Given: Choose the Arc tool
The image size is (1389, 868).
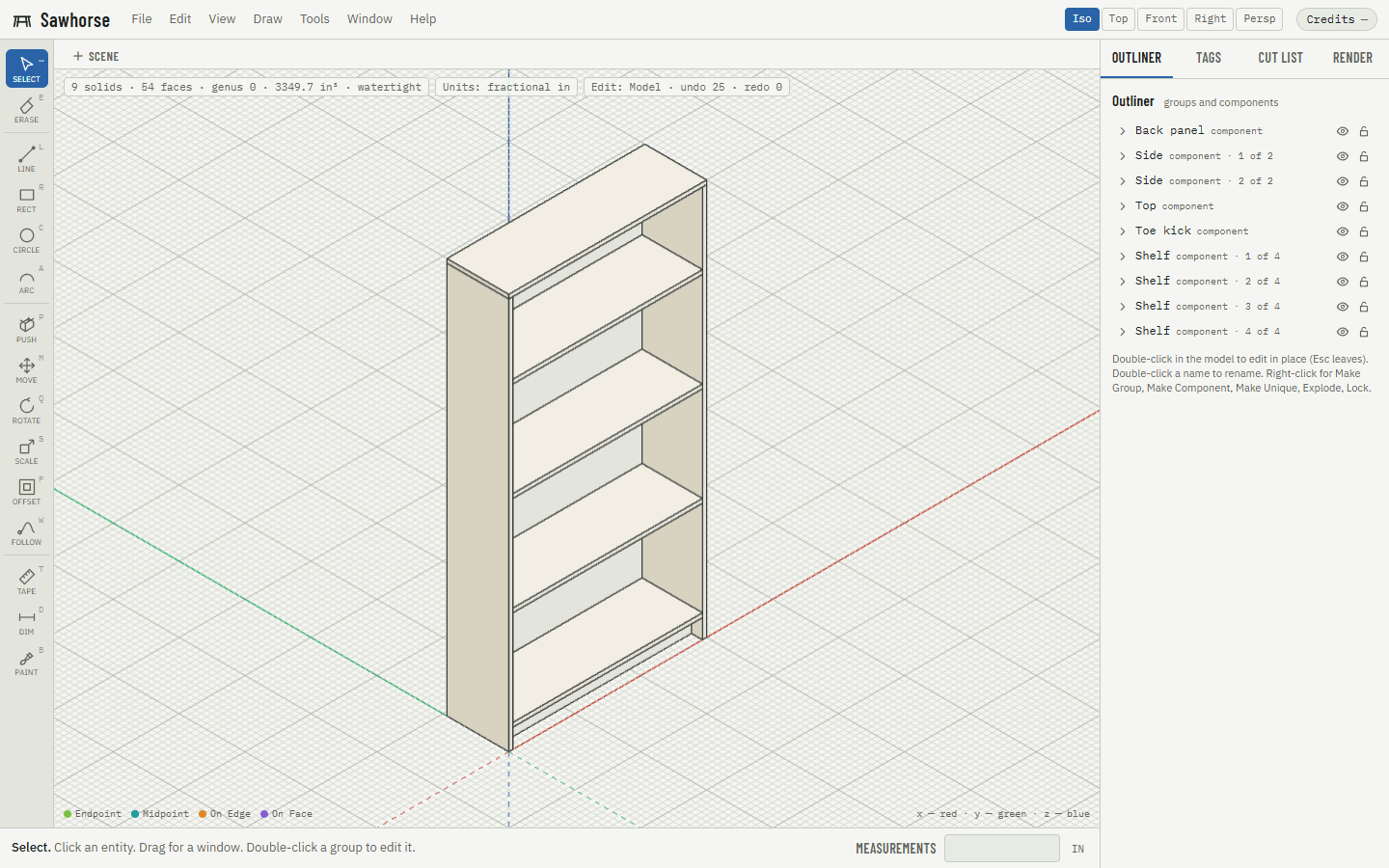Looking at the screenshot, I should tap(27, 280).
